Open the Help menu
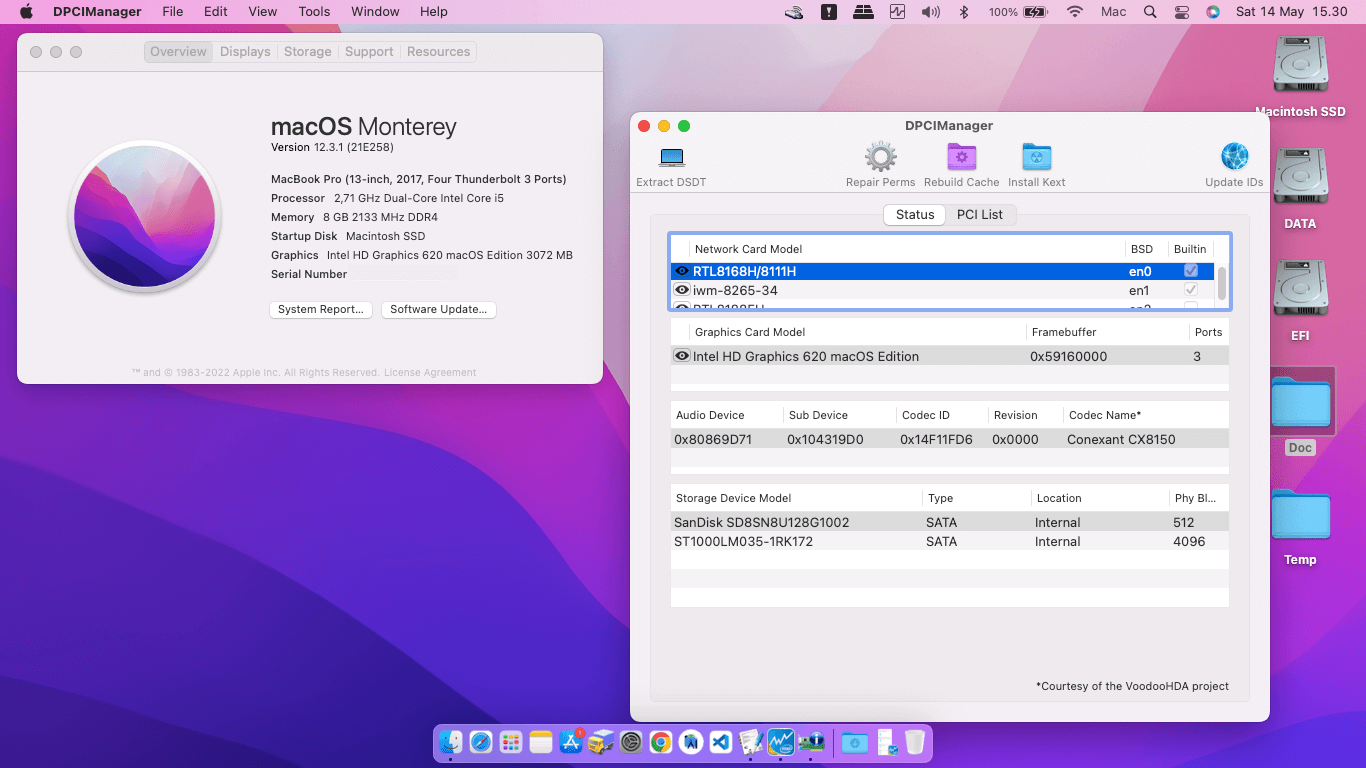The image size is (1366, 768). 433,12
